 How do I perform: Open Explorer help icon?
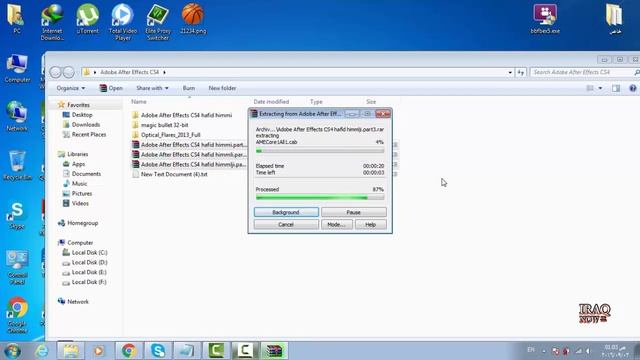click(x=633, y=88)
